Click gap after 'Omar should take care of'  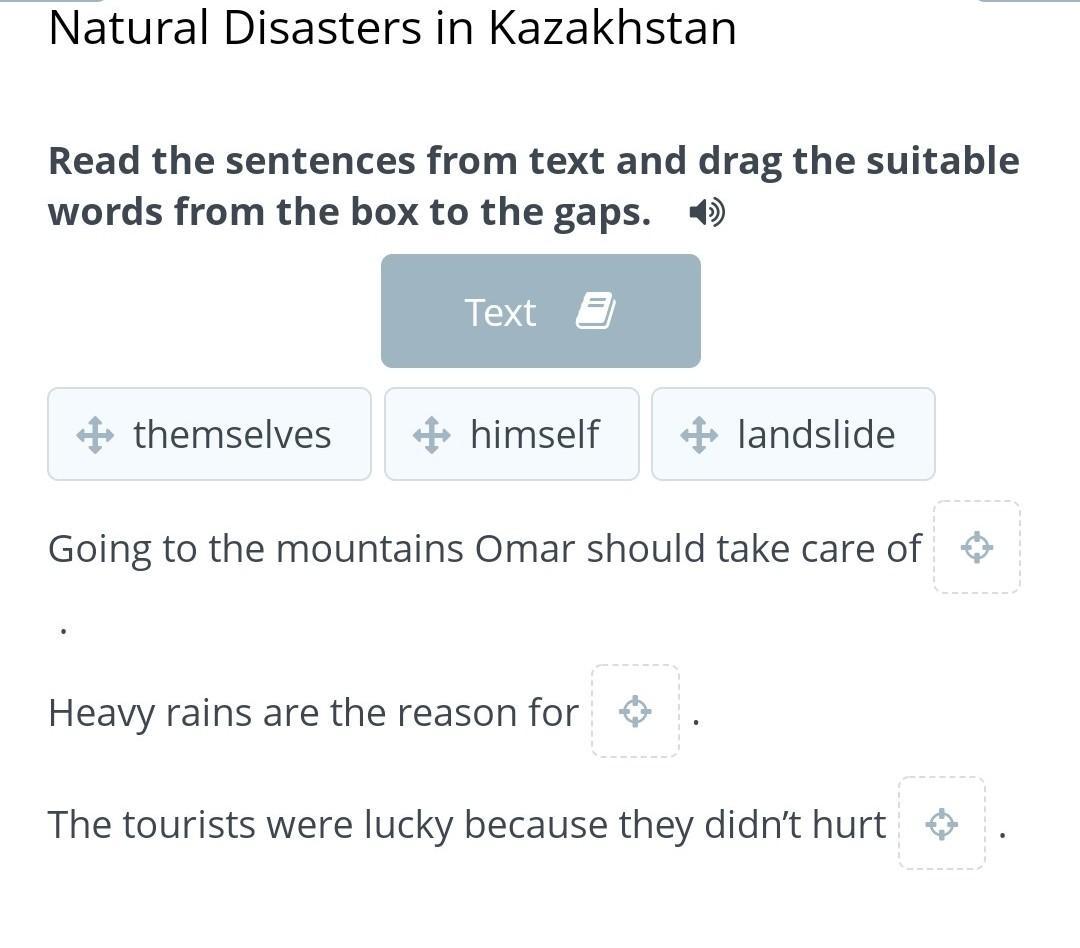pos(977,547)
